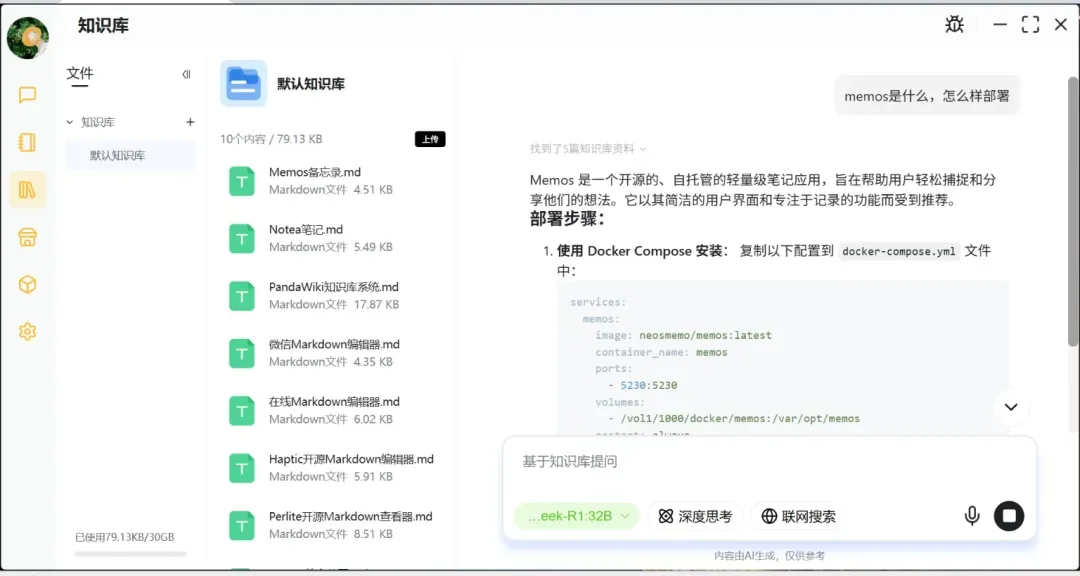Click the user message memos是什么，怎么样部署
This screenshot has width=1080, height=576.
tap(926, 96)
